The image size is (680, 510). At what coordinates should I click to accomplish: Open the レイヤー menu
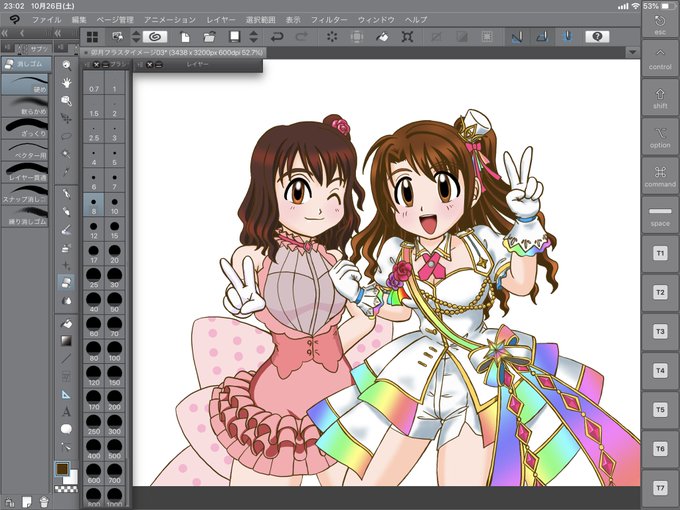pyautogui.click(x=221, y=20)
